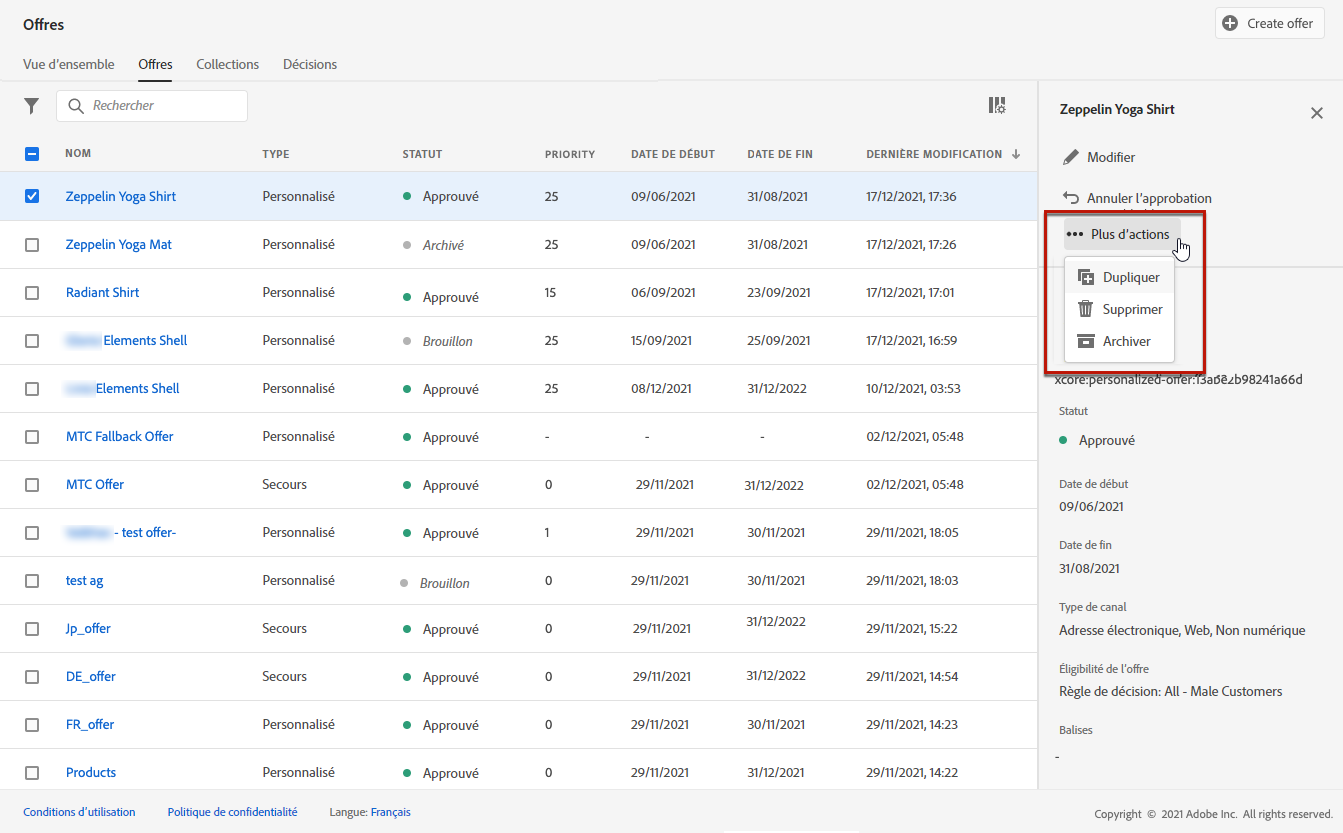The width and height of the screenshot is (1343, 833).
Task: Click the filter funnel icon
Action: 32,106
